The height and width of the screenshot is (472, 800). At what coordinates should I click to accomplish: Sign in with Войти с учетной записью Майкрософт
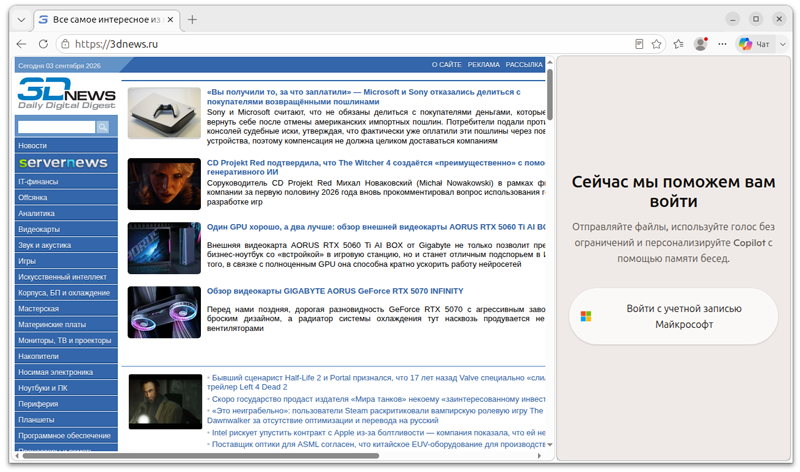(673, 316)
